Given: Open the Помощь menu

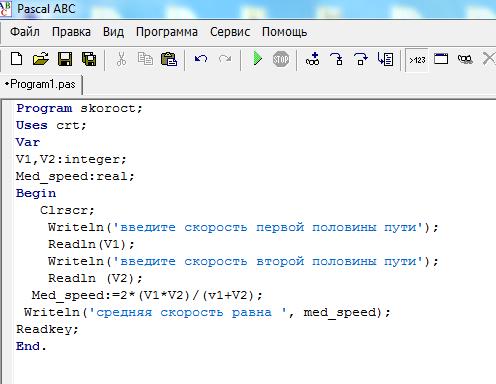Looking at the screenshot, I should coord(284,32).
